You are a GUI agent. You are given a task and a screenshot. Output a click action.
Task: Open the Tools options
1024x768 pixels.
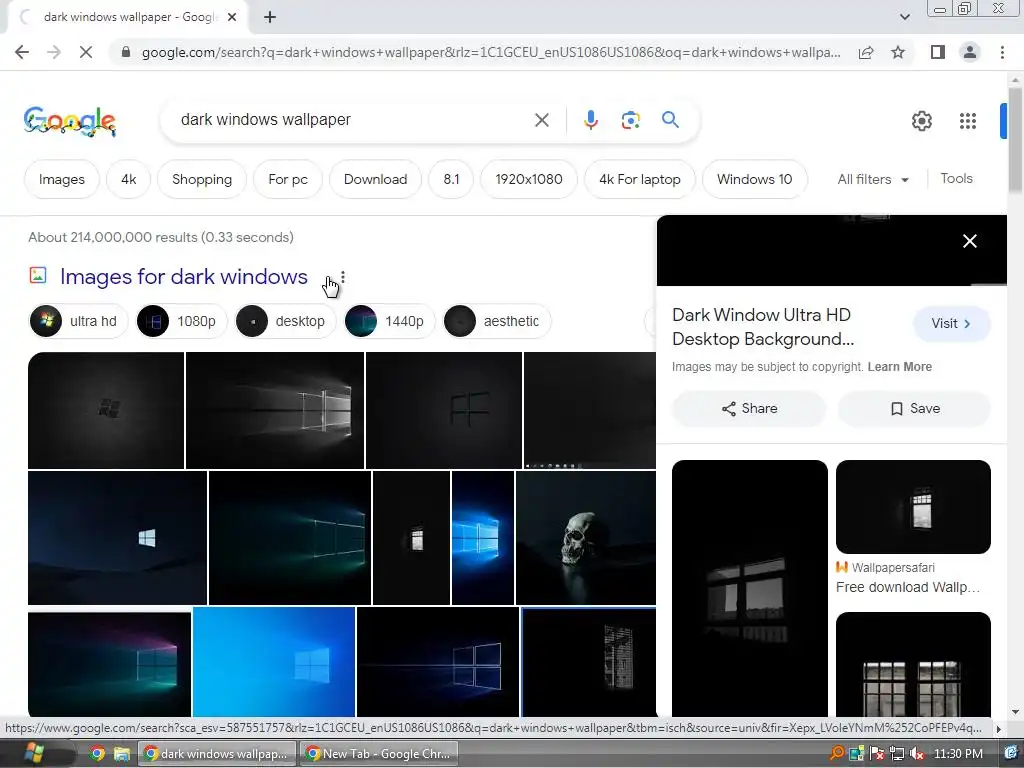[x=956, y=178]
